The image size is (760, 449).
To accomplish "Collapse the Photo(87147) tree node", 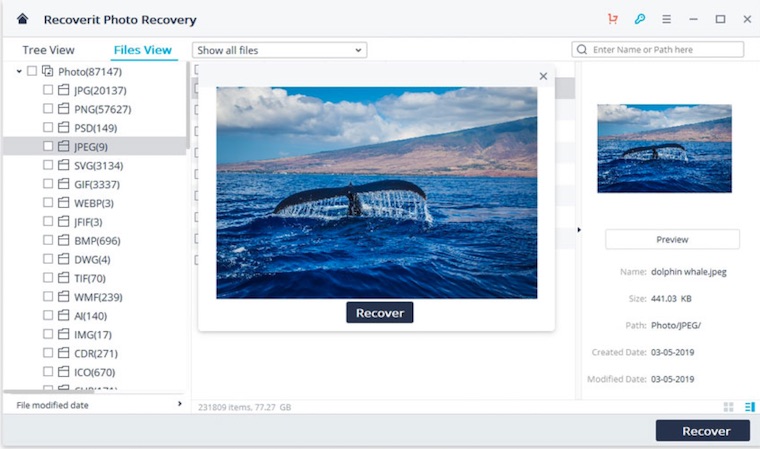I will tap(19, 72).
